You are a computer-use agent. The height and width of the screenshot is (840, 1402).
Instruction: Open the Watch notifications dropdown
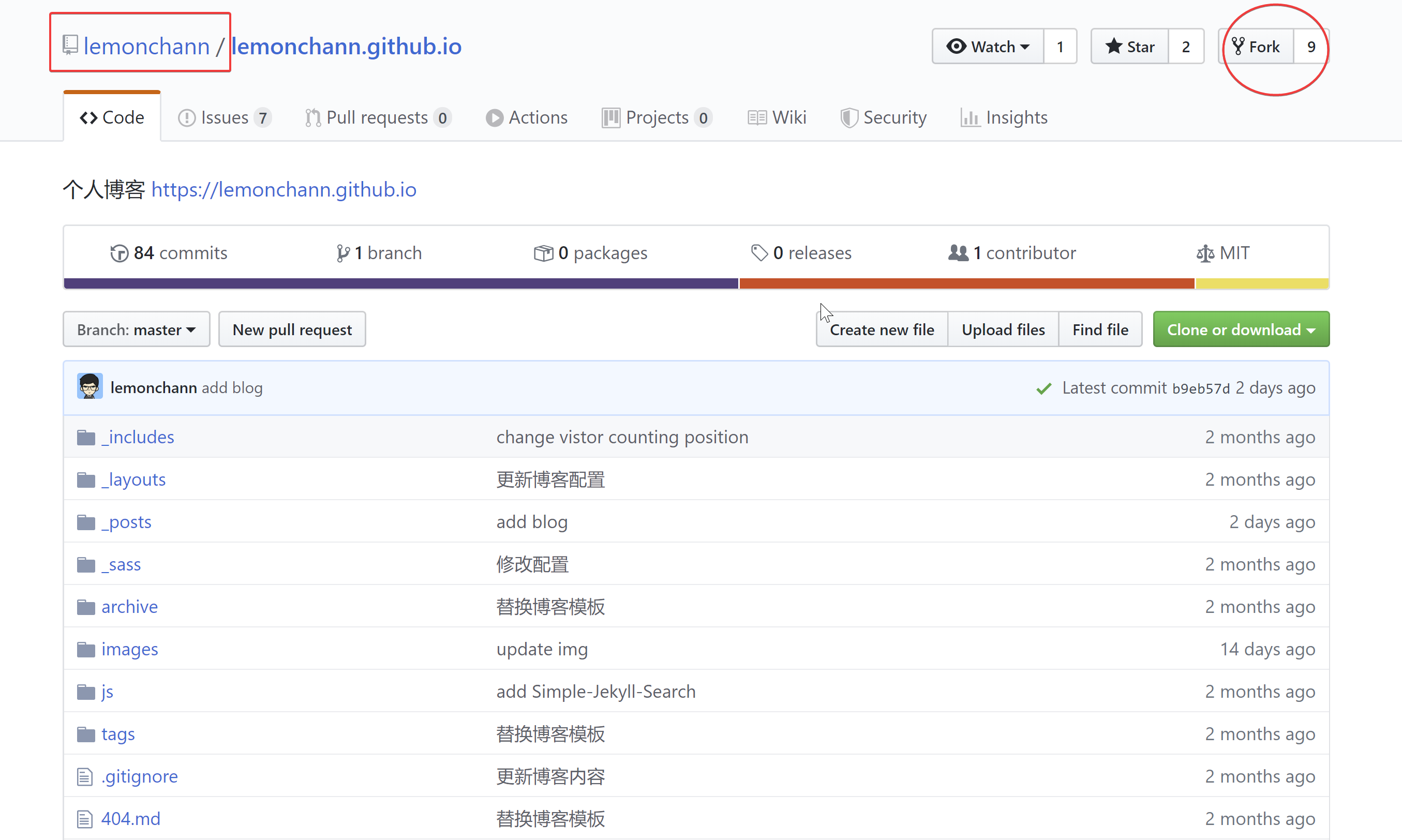click(988, 47)
